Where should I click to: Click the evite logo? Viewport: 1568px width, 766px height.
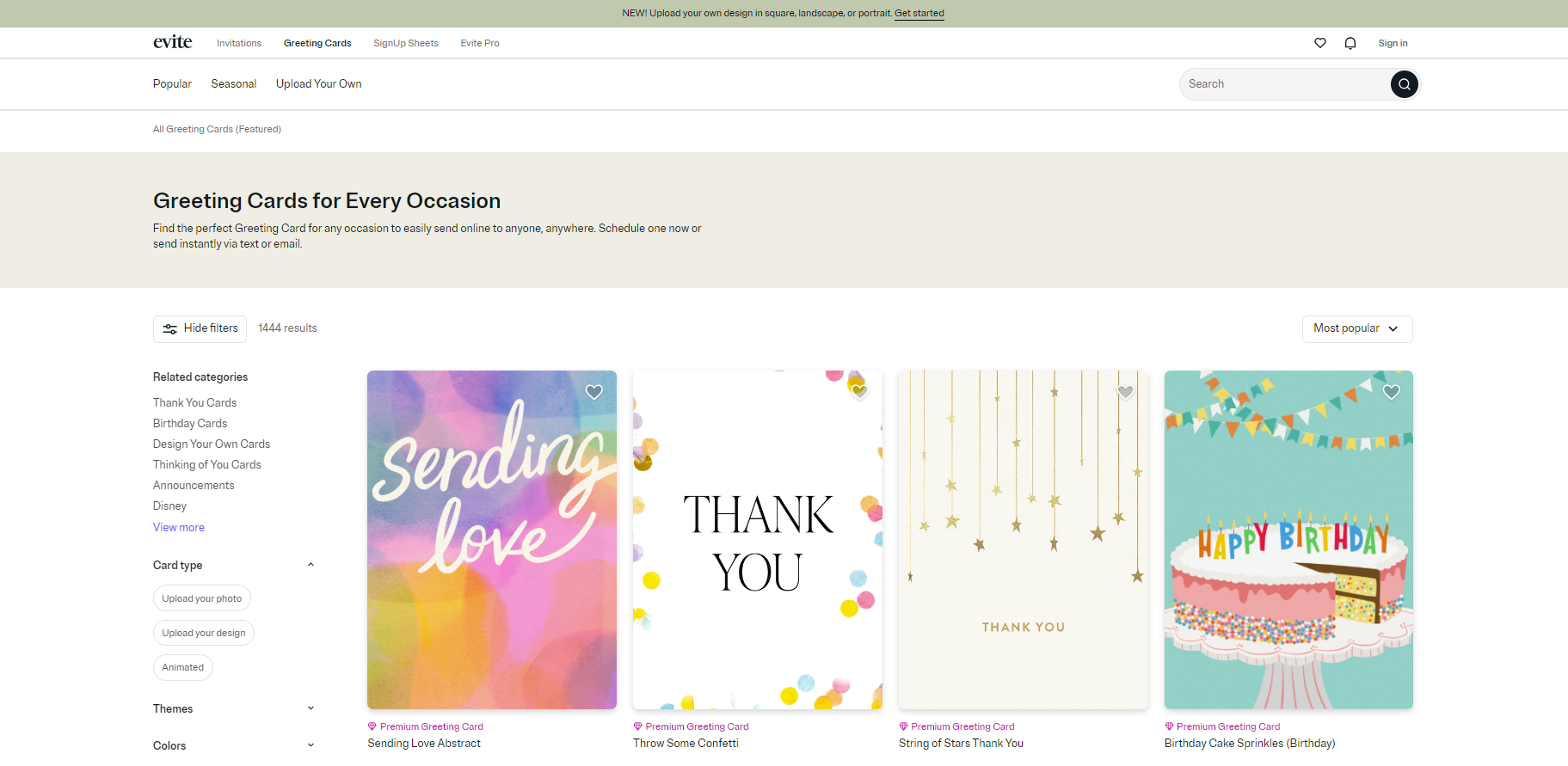click(x=172, y=42)
